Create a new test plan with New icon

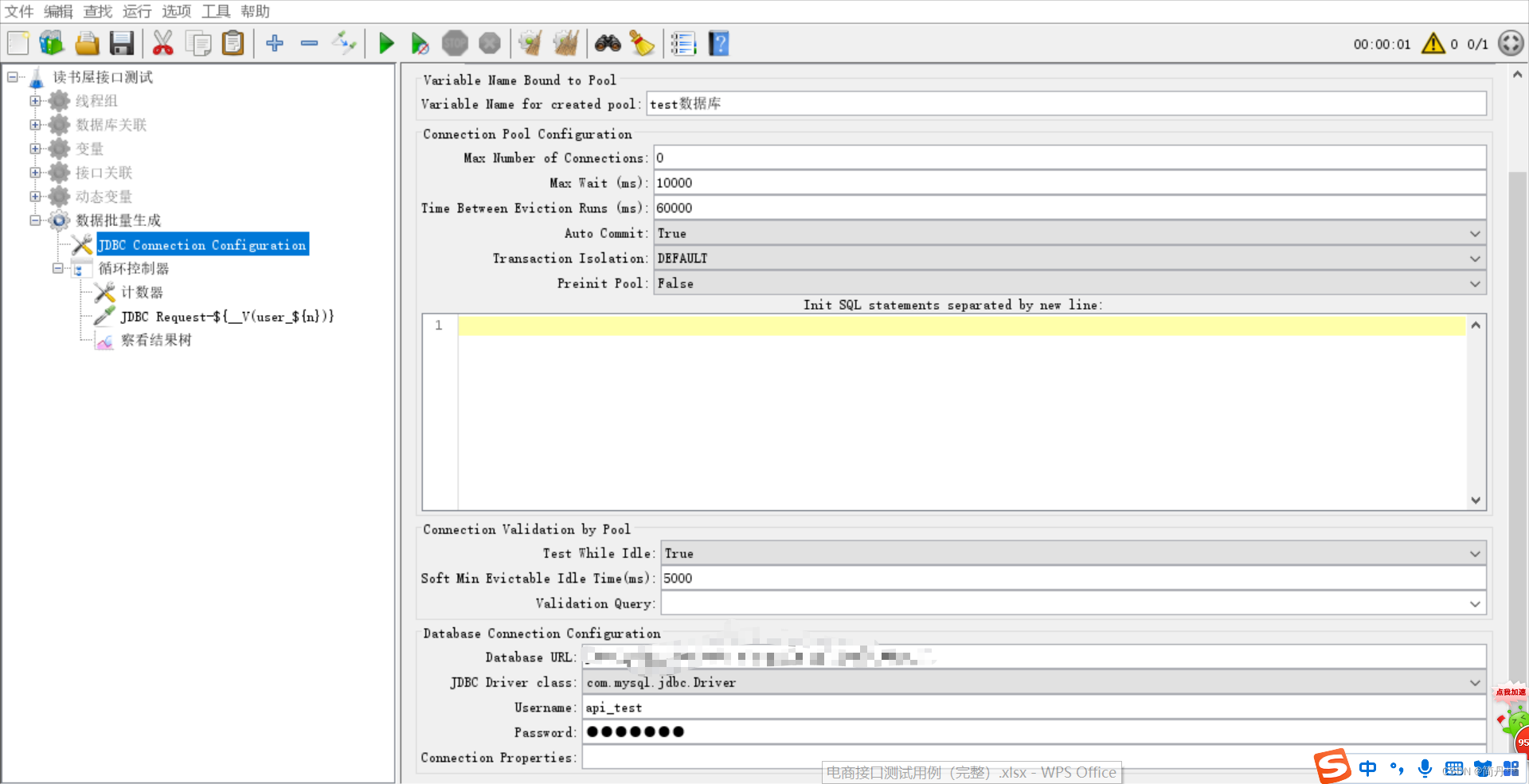point(18,43)
